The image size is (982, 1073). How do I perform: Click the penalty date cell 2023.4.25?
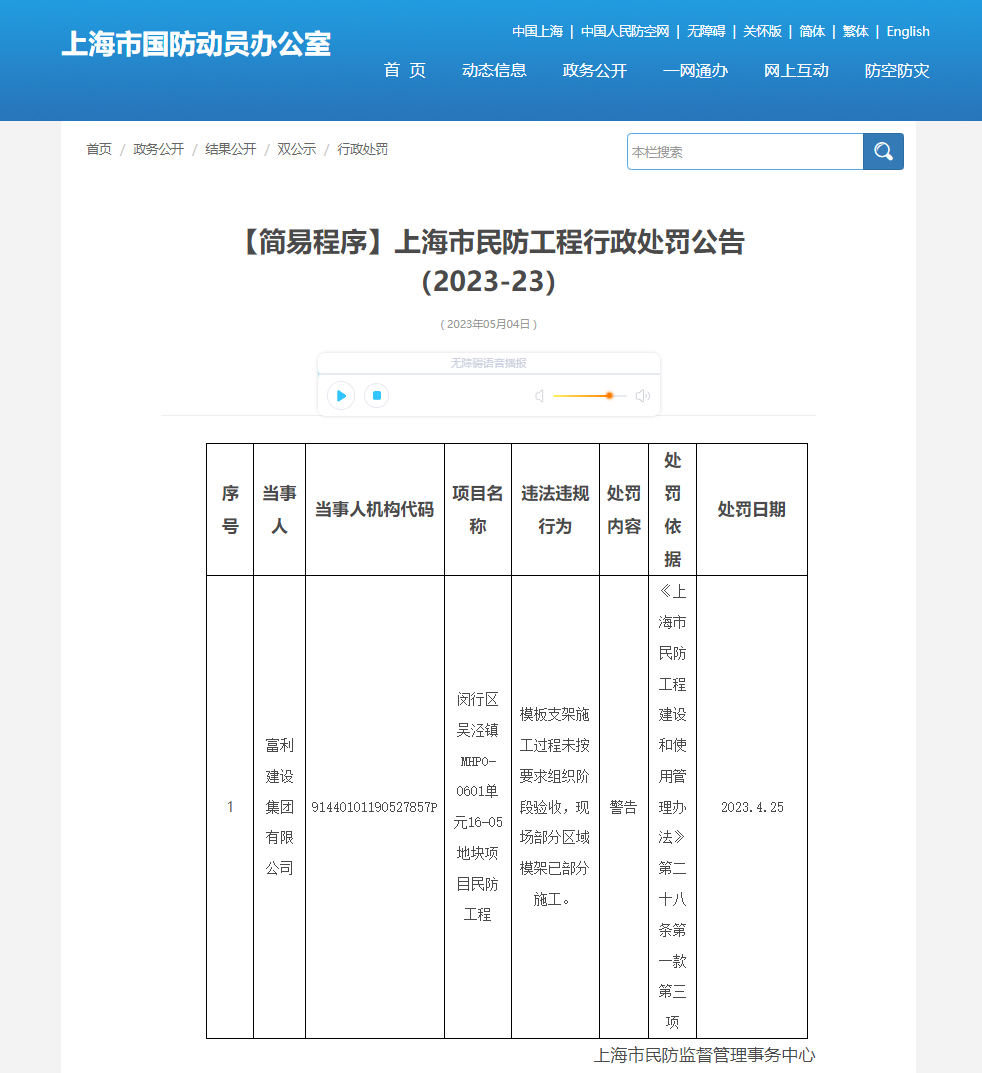[751, 807]
